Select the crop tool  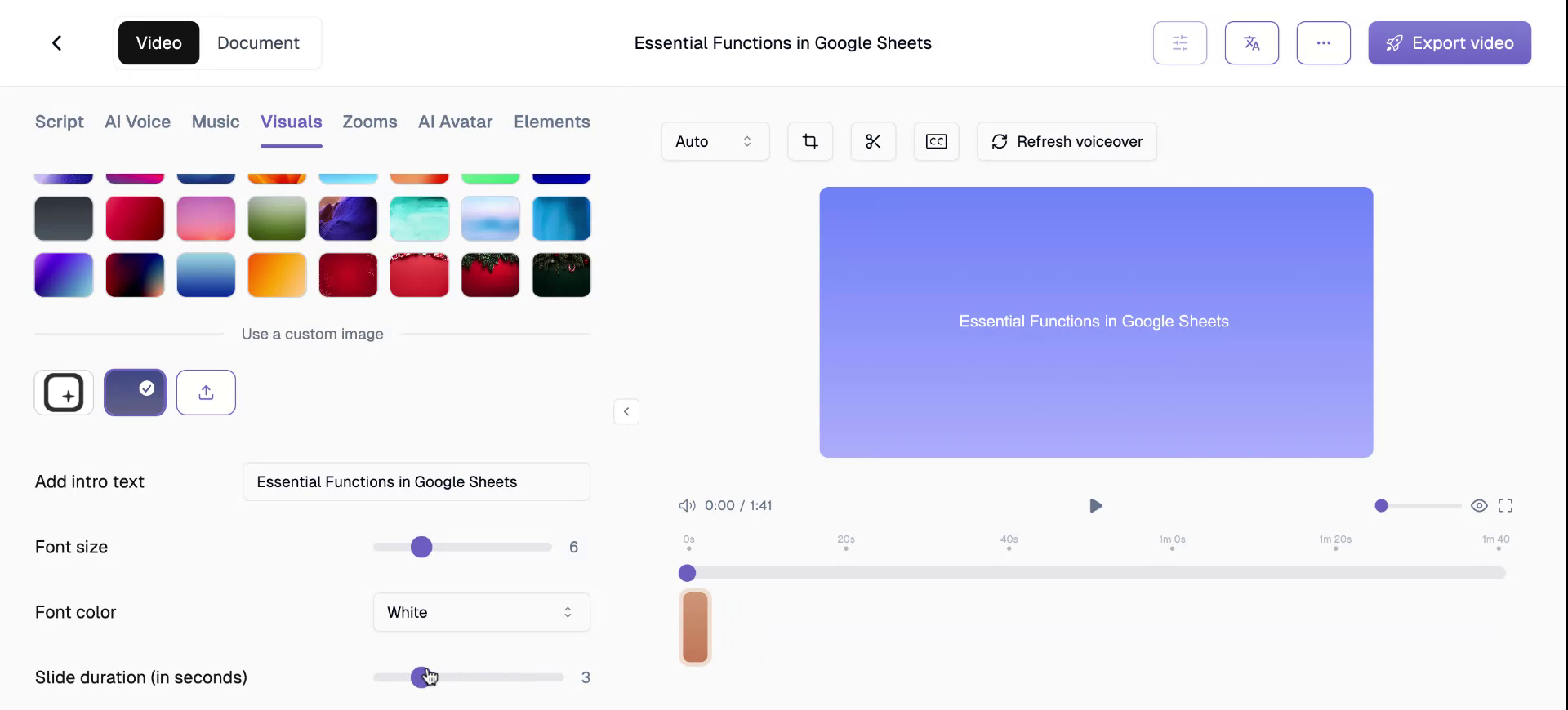click(x=809, y=142)
